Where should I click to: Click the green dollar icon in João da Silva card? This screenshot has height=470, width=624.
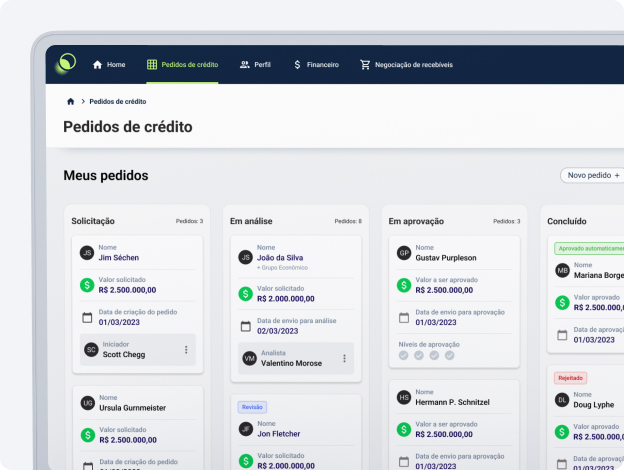(x=246, y=294)
